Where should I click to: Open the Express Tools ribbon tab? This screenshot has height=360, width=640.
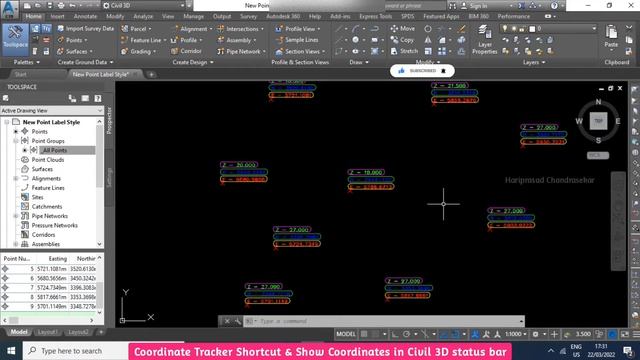375,16
